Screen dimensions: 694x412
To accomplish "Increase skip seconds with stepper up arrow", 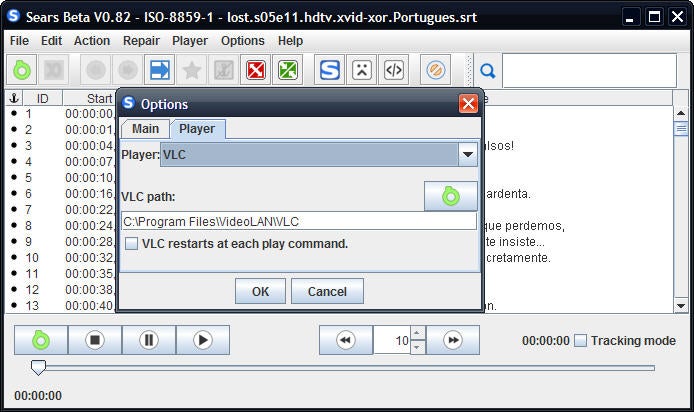I will pyautogui.click(x=416, y=333).
